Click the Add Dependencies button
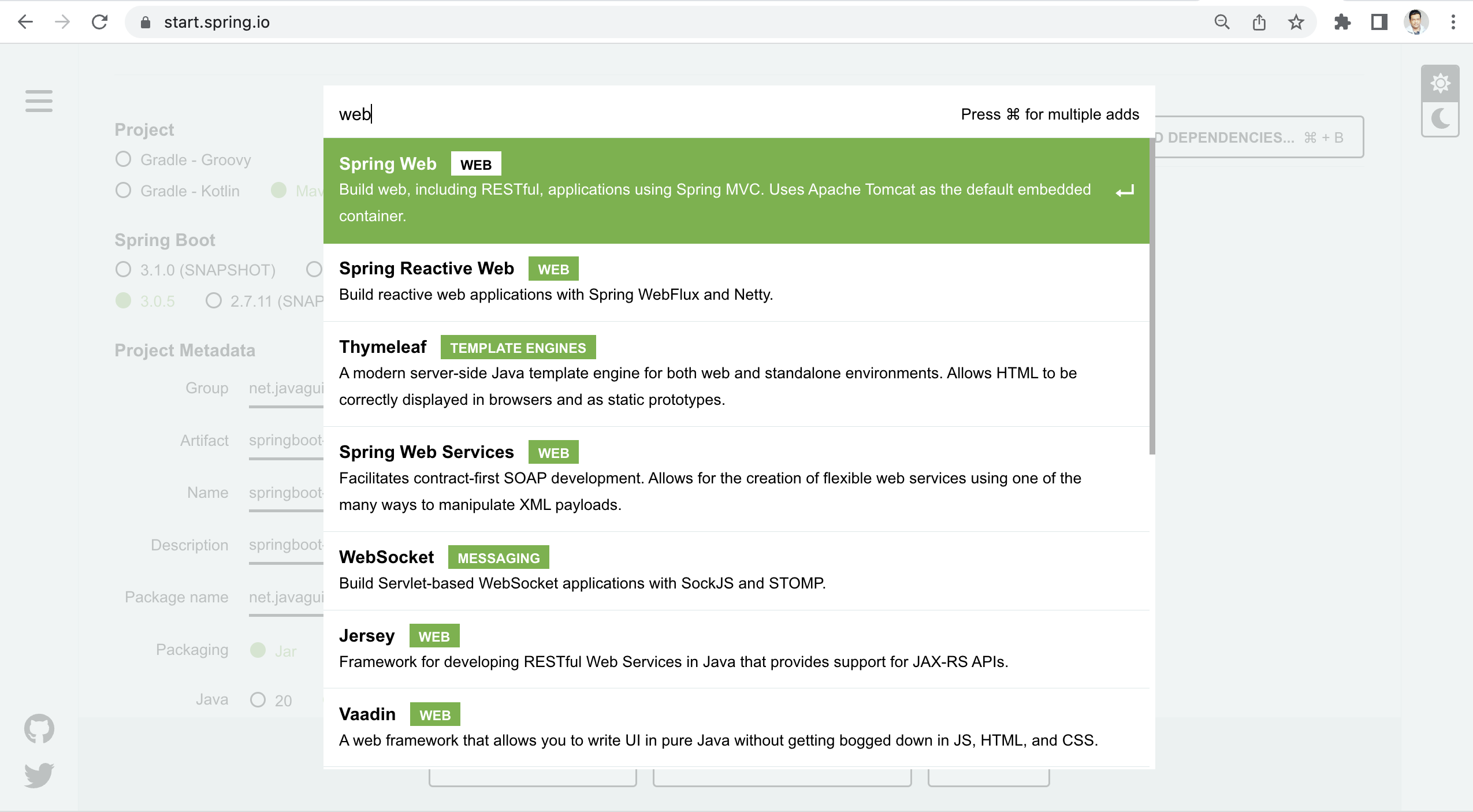This screenshot has width=1473, height=812. (x=1259, y=137)
